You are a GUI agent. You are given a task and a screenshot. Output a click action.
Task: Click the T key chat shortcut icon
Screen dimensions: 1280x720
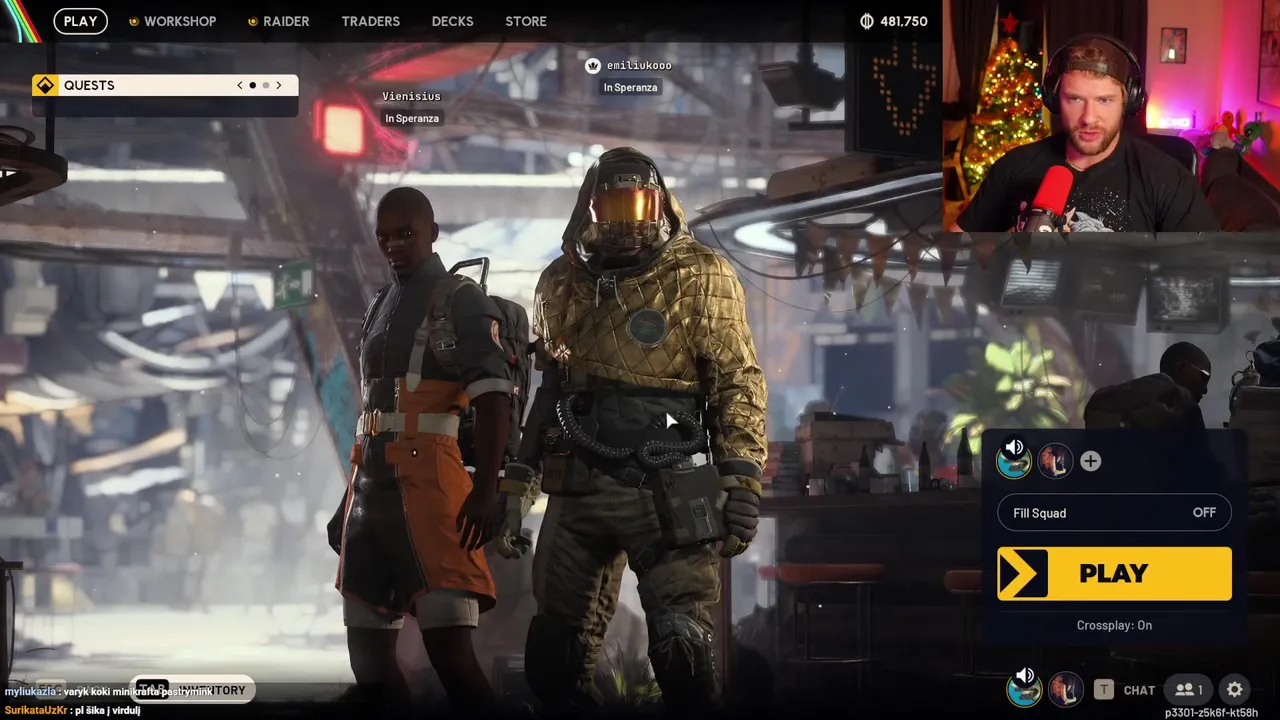coord(1103,690)
